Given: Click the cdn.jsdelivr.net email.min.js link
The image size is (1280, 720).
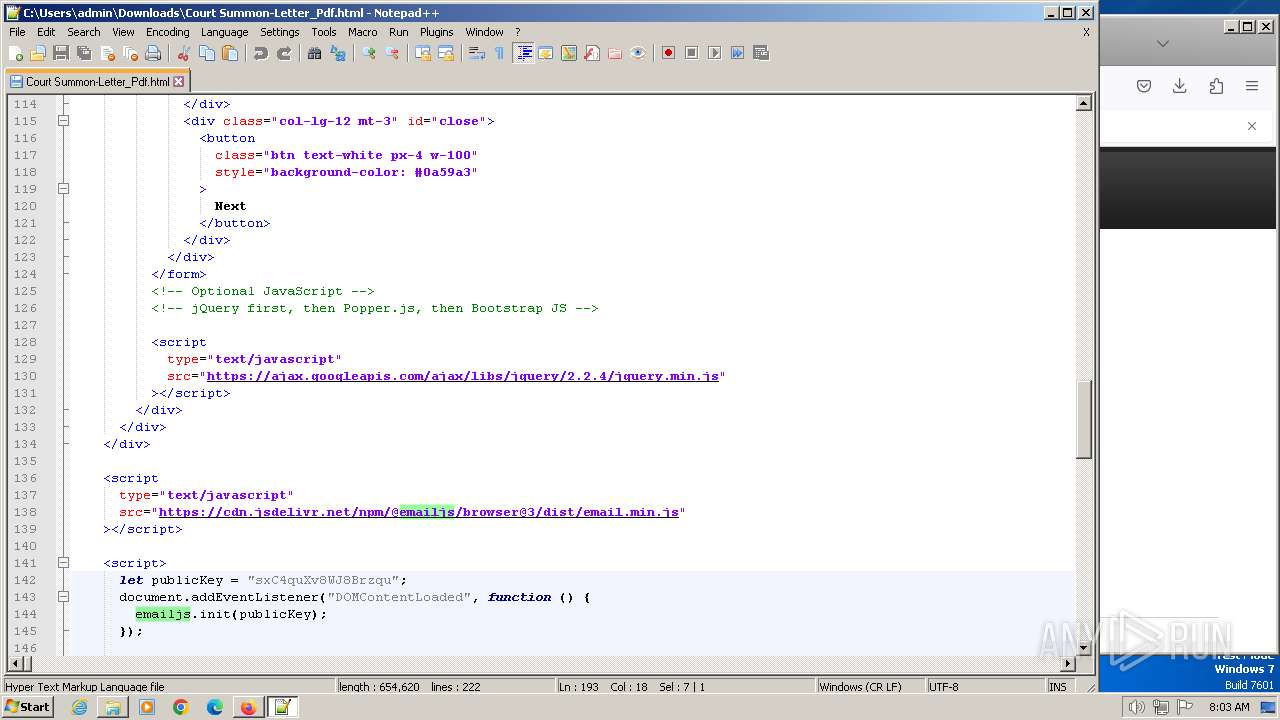Looking at the screenshot, I should (420, 512).
